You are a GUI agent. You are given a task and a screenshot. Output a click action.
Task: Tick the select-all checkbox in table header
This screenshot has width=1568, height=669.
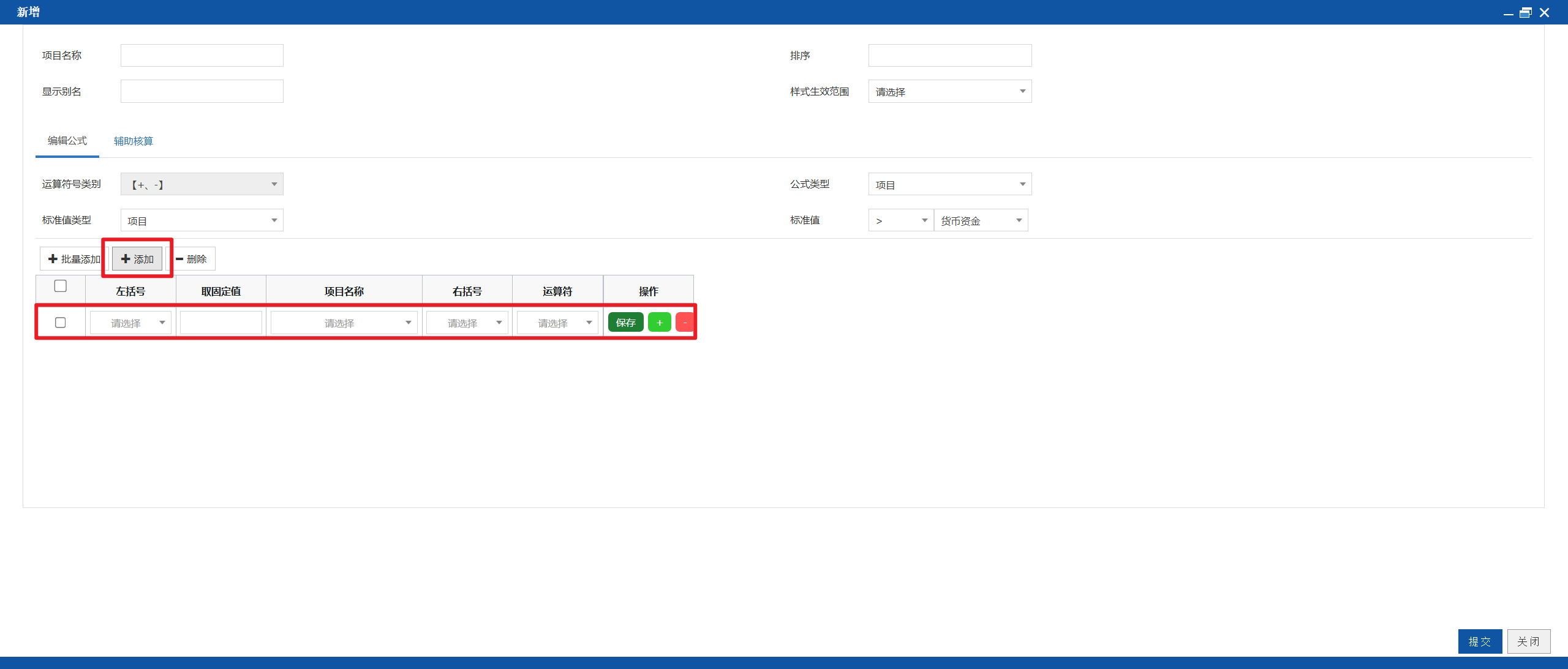[x=61, y=286]
